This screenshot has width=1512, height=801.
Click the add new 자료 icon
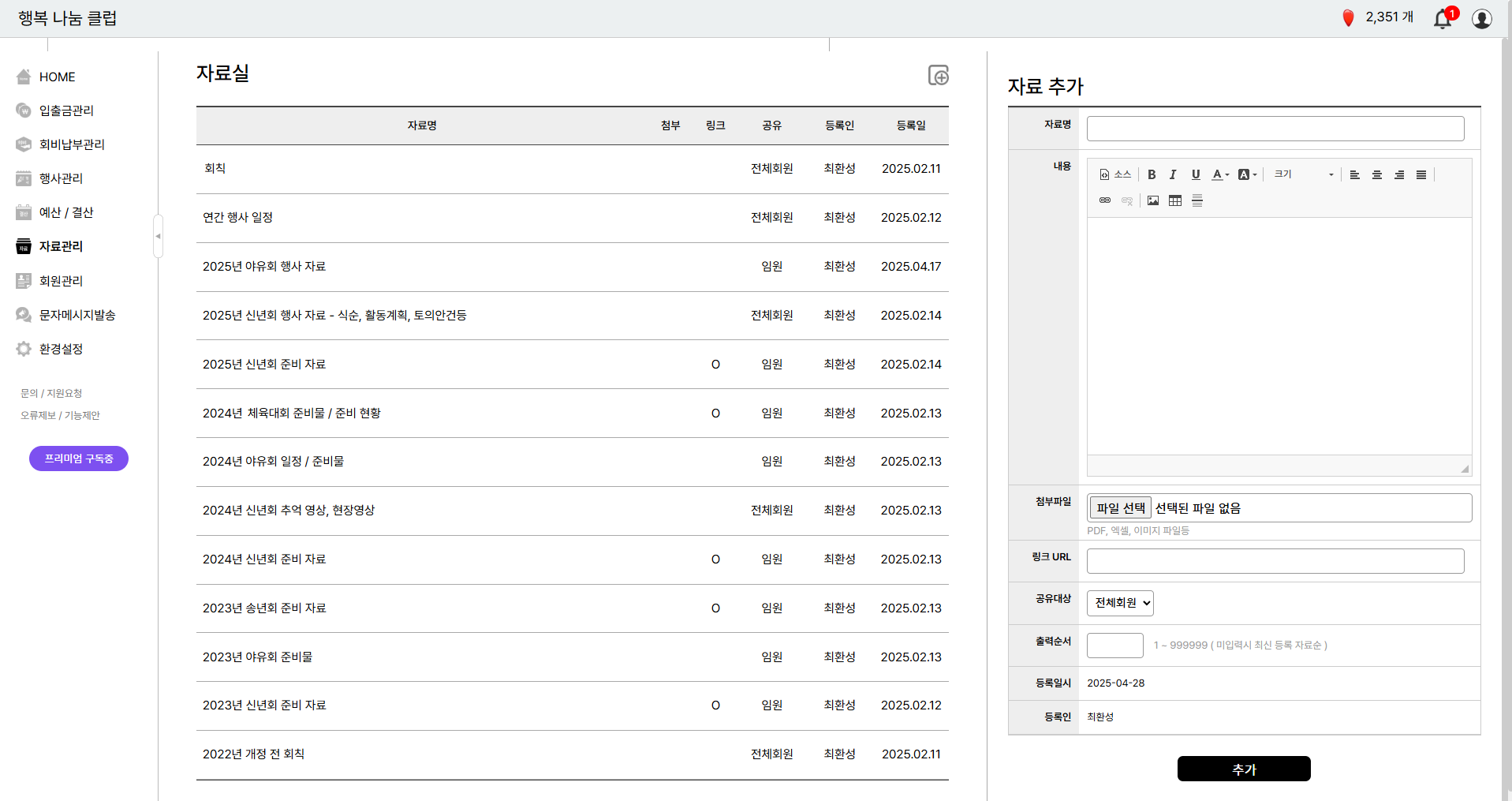pos(938,75)
